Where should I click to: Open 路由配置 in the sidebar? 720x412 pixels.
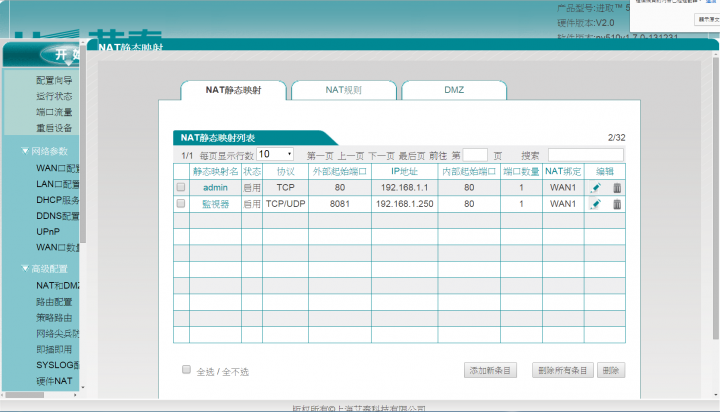coord(54,301)
